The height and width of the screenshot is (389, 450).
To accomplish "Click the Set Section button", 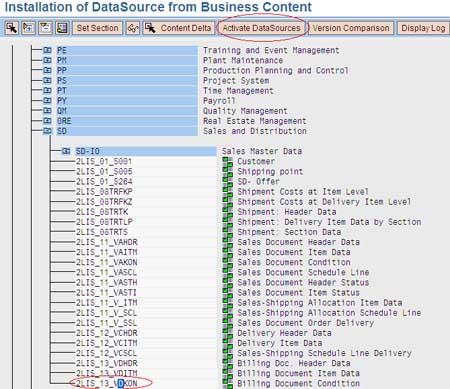I will tap(97, 28).
